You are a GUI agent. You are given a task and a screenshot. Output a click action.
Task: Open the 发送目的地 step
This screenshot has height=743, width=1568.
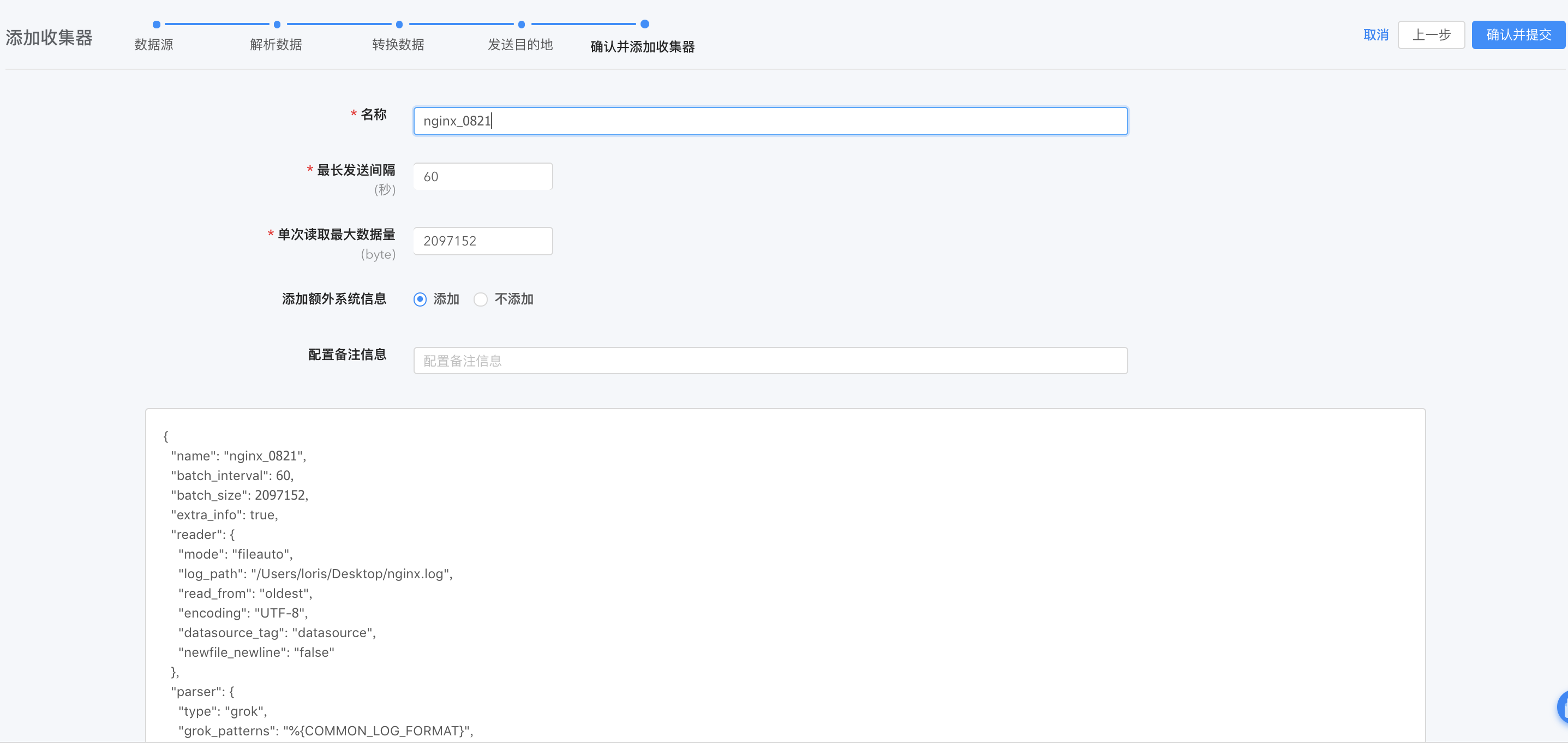pyautogui.click(x=520, y=44)
